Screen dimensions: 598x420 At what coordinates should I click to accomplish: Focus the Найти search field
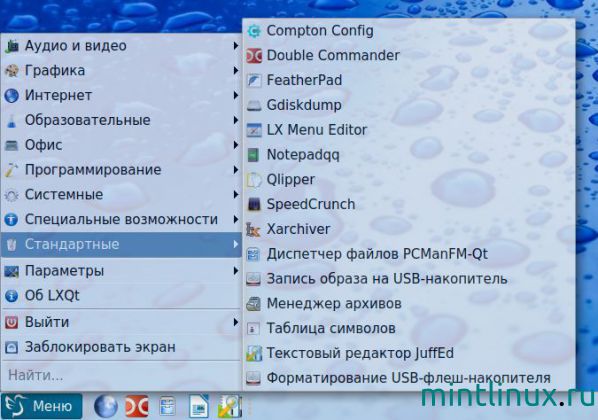tap(121, 375)
